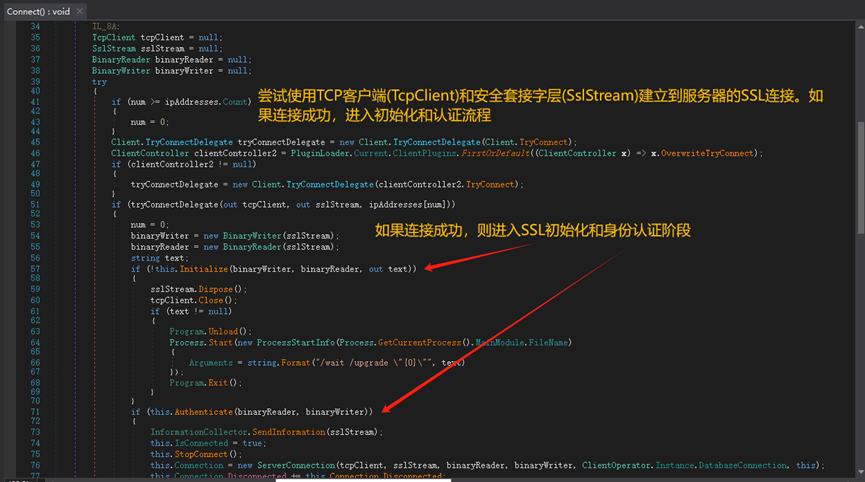Viewport: 865px width, 482px height.
Task: Click the vertical scrollbar thumb
Action: pos(860,178)
